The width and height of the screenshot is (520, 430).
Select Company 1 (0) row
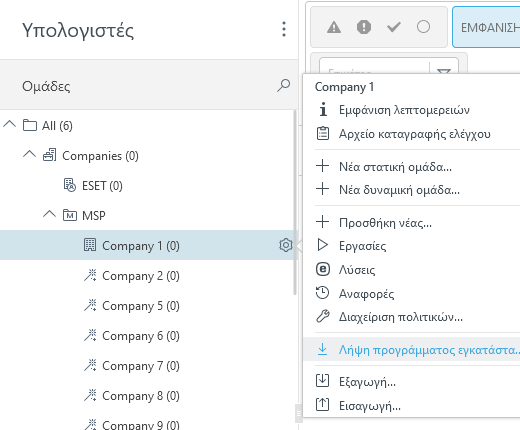tap(148, 245)
